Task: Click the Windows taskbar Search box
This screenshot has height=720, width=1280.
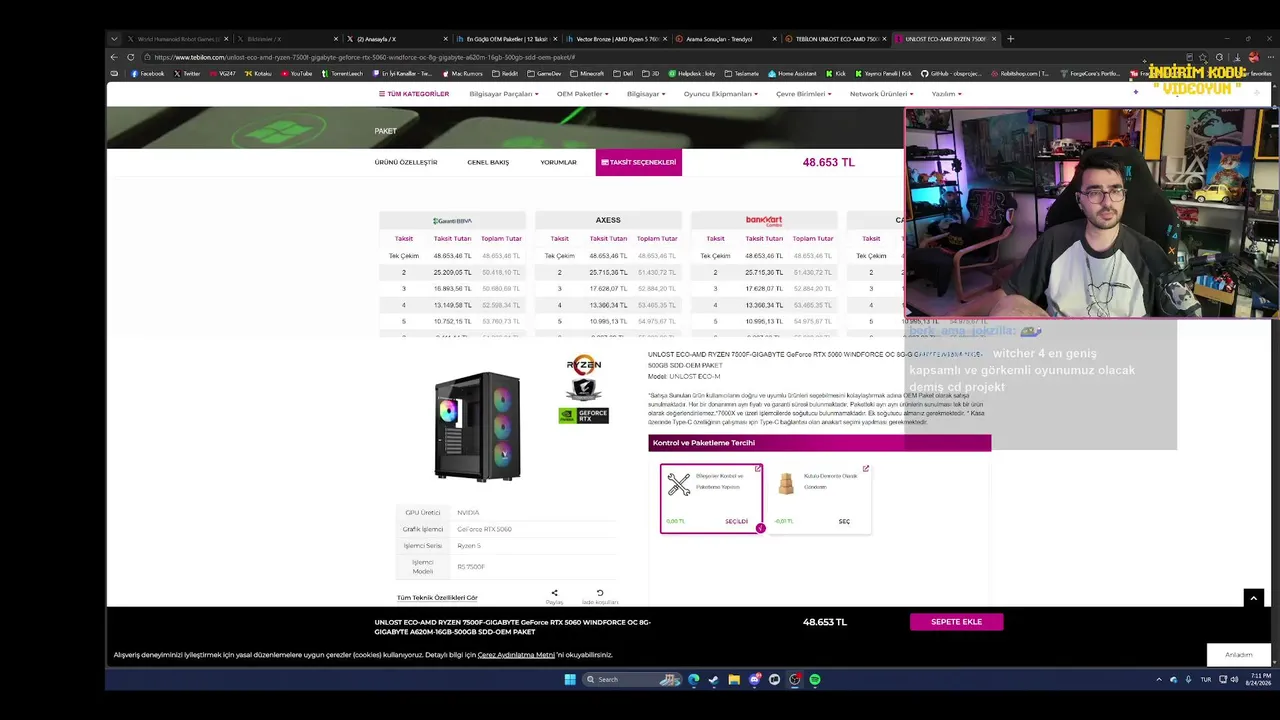Action: tap(633, 680)
